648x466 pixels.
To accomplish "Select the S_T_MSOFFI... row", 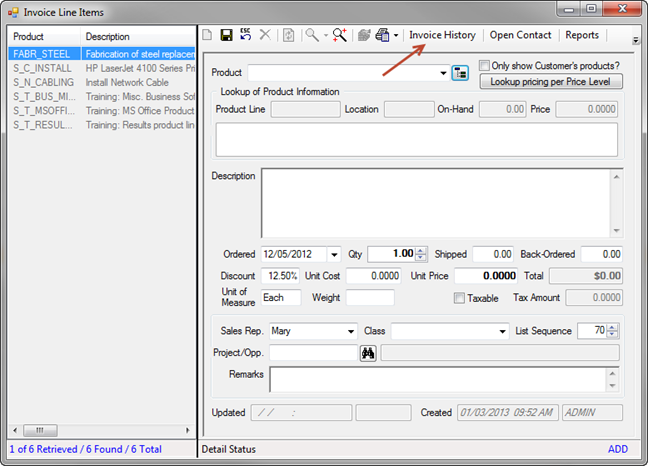I will tap(102, 111).
